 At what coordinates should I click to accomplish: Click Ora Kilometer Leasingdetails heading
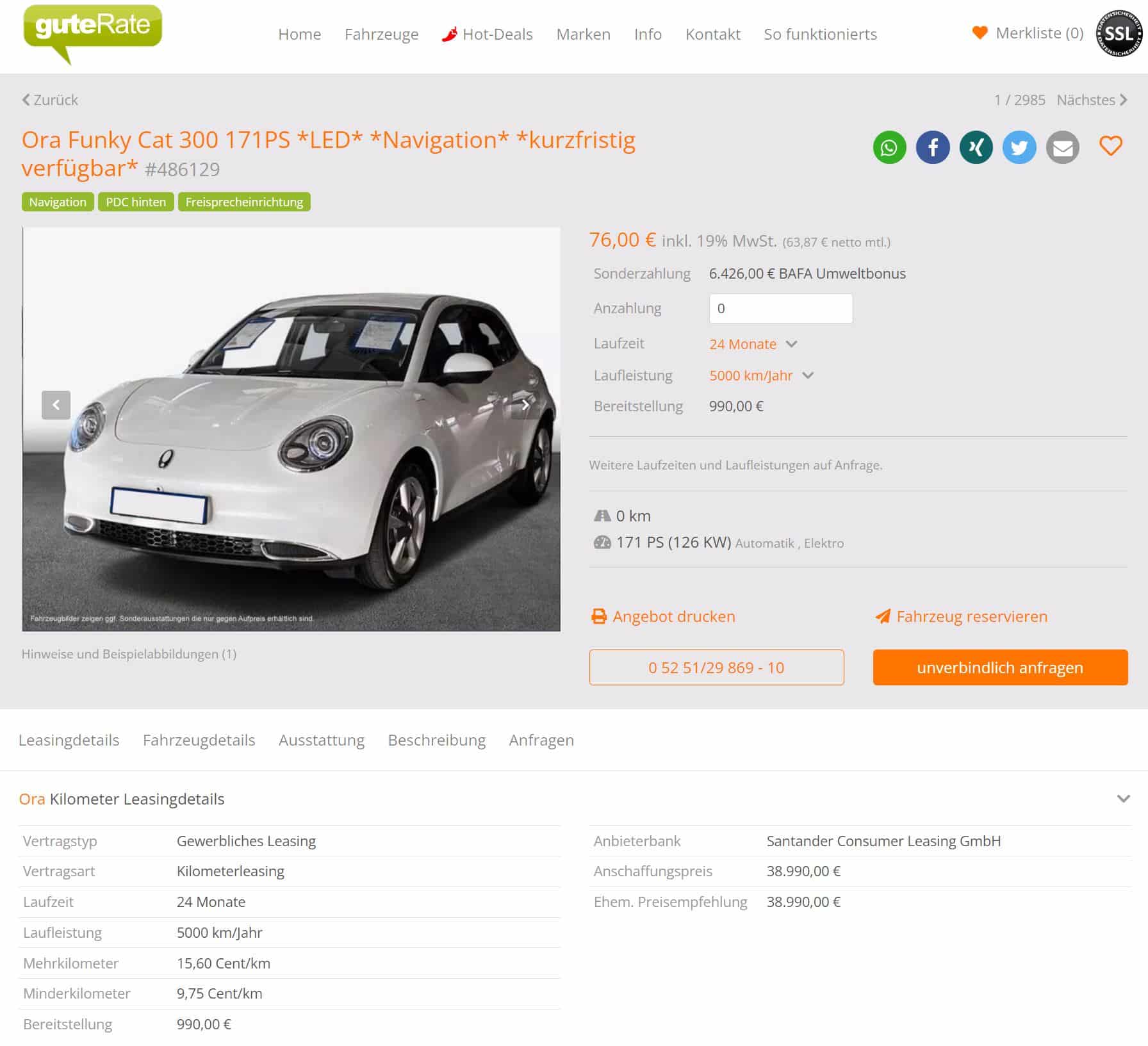[122, 799]
